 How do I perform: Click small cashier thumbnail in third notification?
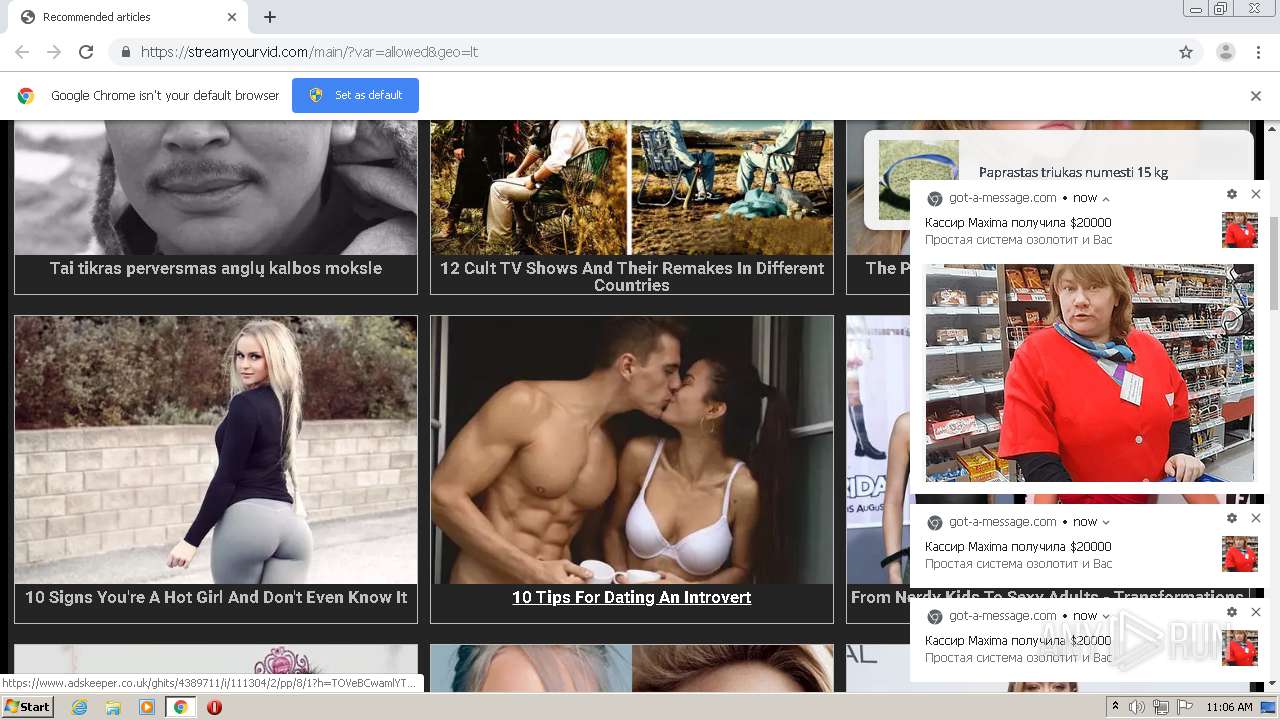pos(1240,648)
